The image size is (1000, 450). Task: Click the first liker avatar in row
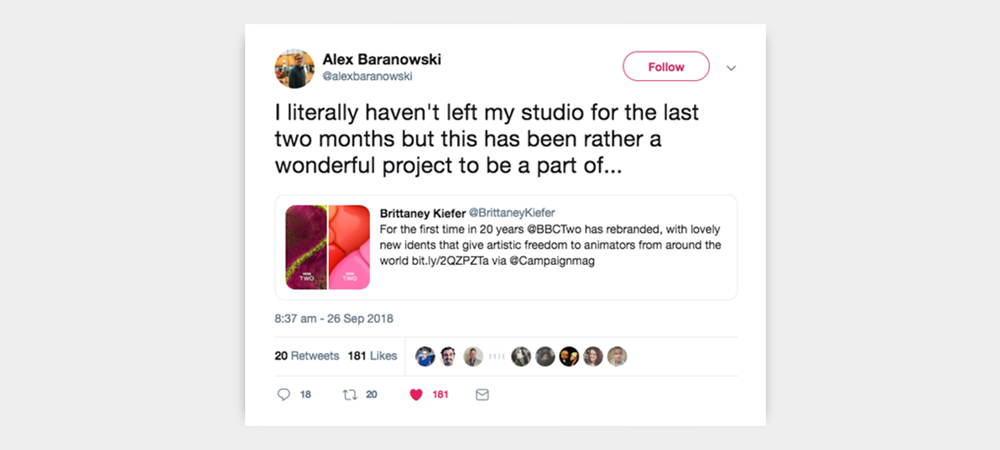point(425,356)
